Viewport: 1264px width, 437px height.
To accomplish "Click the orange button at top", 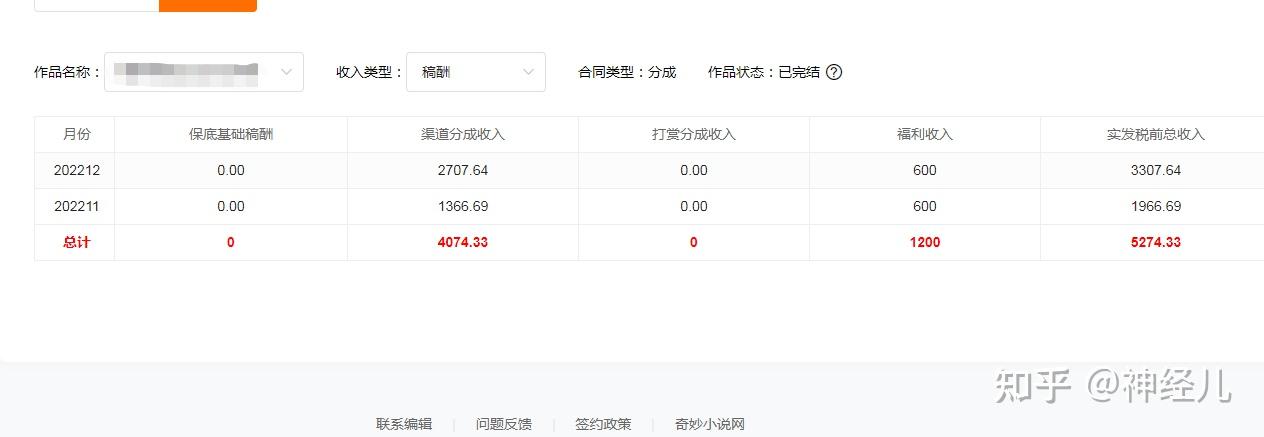I will pyautogui.click(x=208, y=5).
